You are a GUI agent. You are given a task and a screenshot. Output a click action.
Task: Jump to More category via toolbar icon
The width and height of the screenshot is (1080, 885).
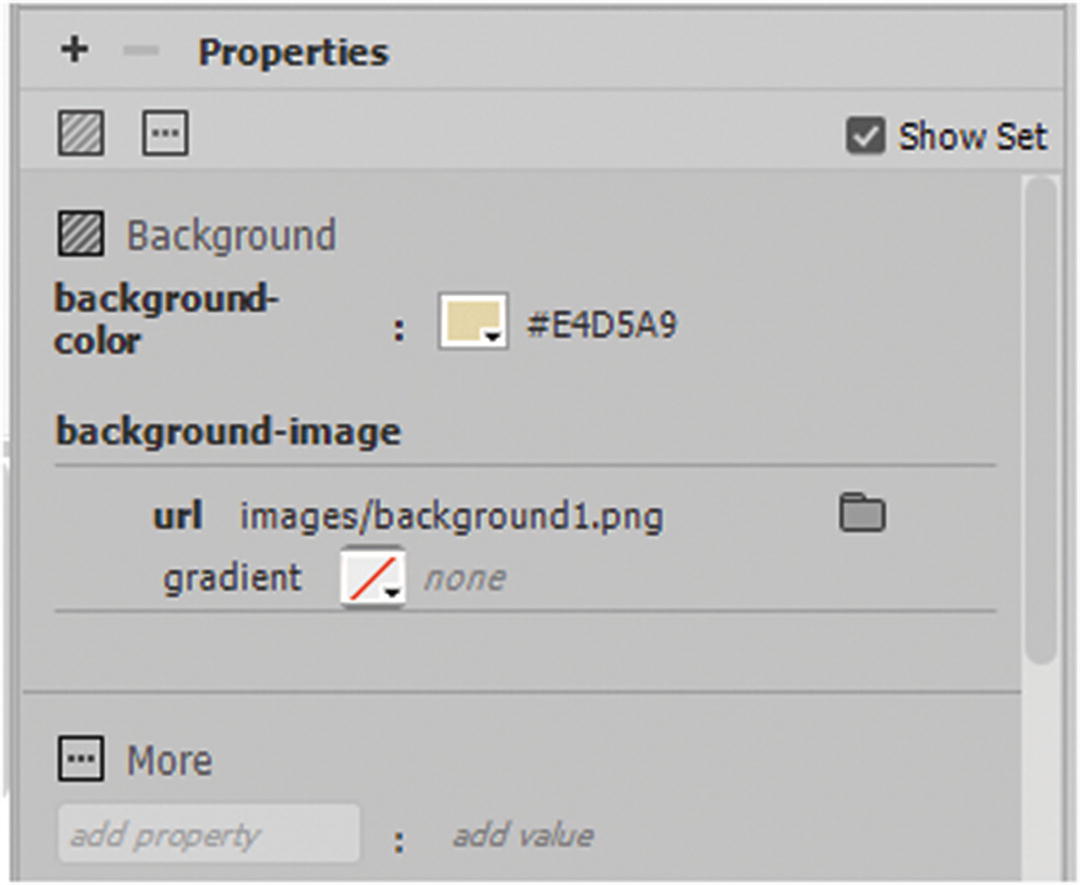click(165, 134)
